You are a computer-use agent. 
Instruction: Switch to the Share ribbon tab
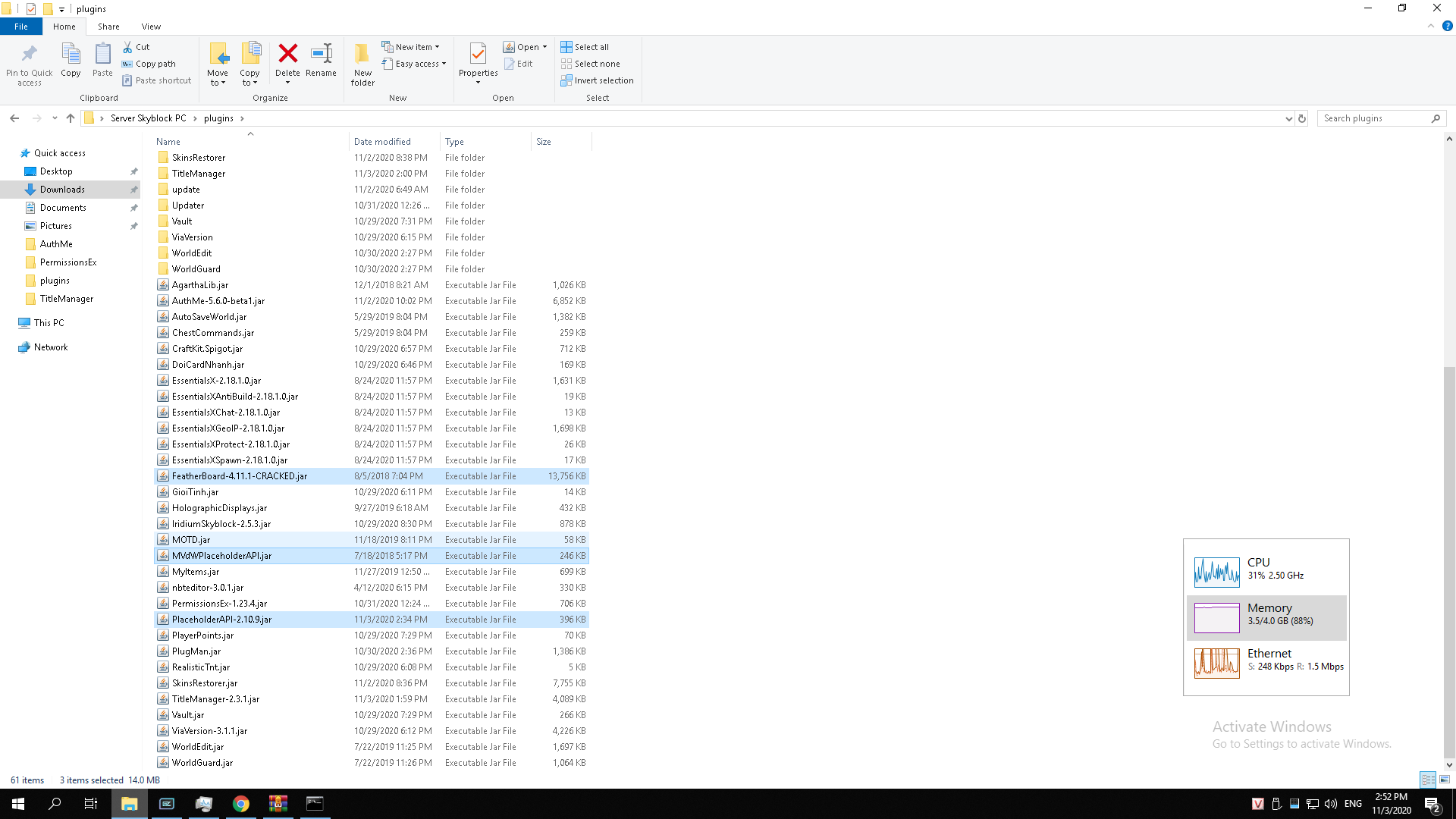(108, 27)
